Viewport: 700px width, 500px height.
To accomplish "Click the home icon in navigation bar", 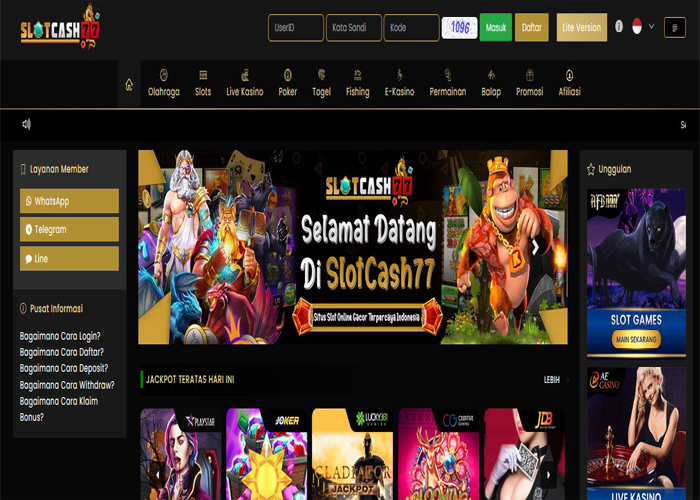I will (x=129, y=84).
